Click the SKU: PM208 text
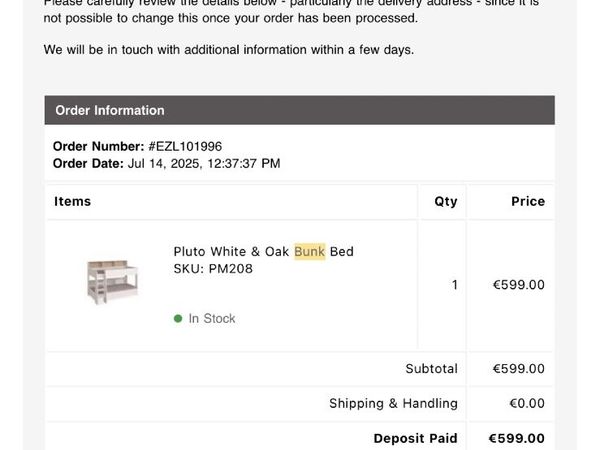The height and width of the screenshot is (450, 600). pyautogui.click(x=213, y=269)
